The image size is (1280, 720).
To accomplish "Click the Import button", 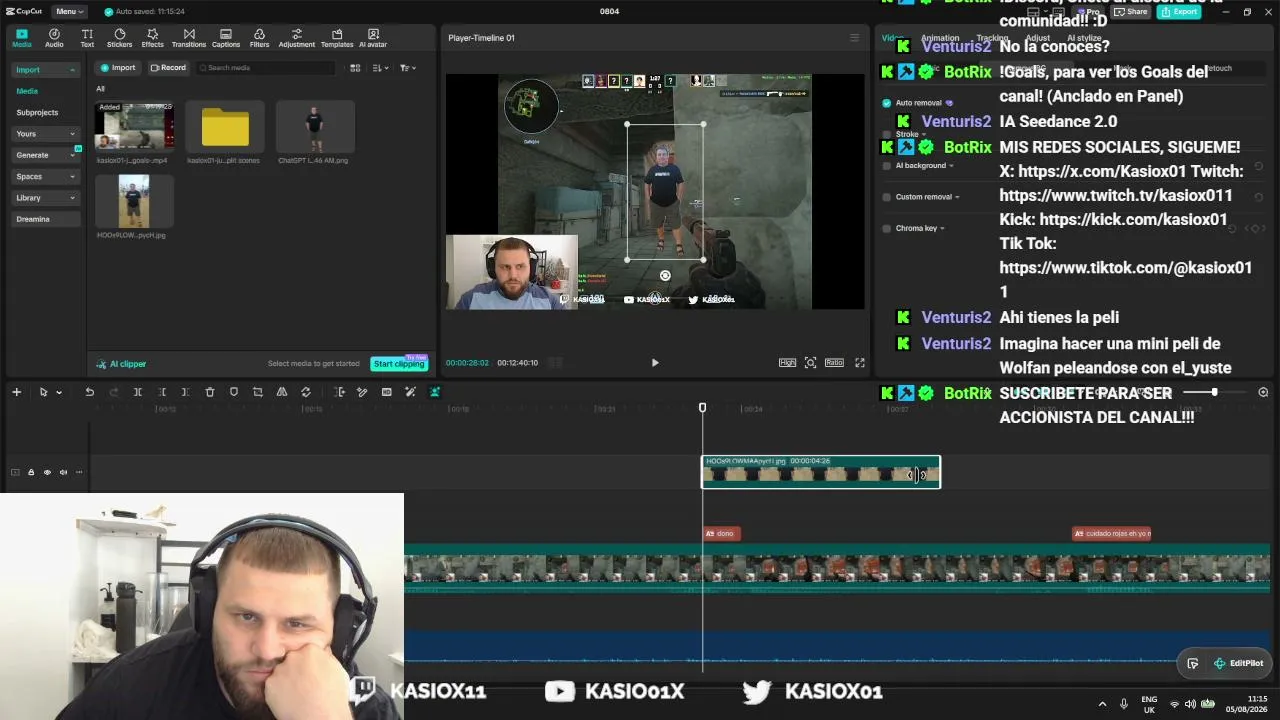I will point(118,68).
